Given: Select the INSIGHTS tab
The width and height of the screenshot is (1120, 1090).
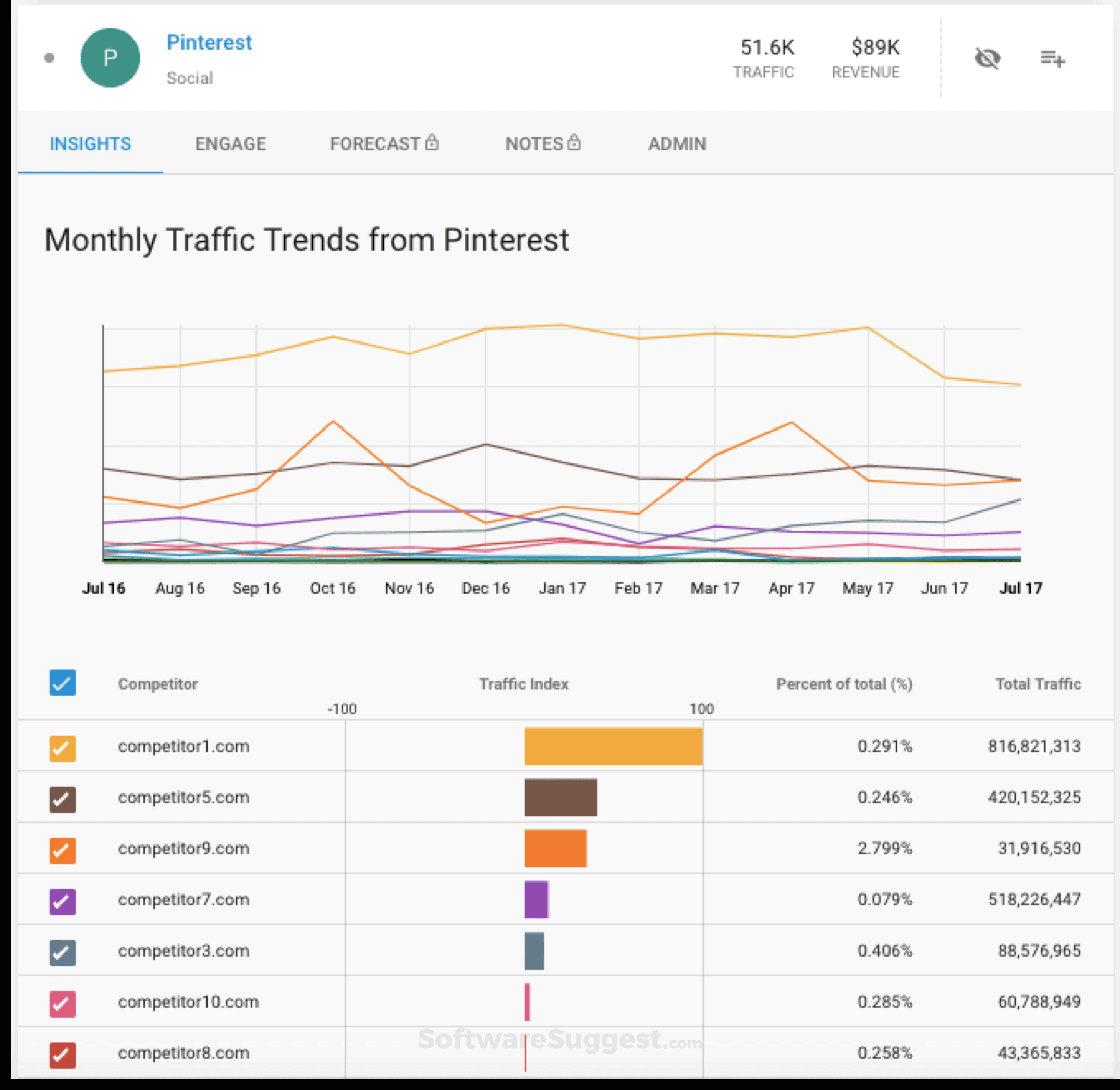Looking at the screenshot, I should pyautogui.click(x=90, y=144).
